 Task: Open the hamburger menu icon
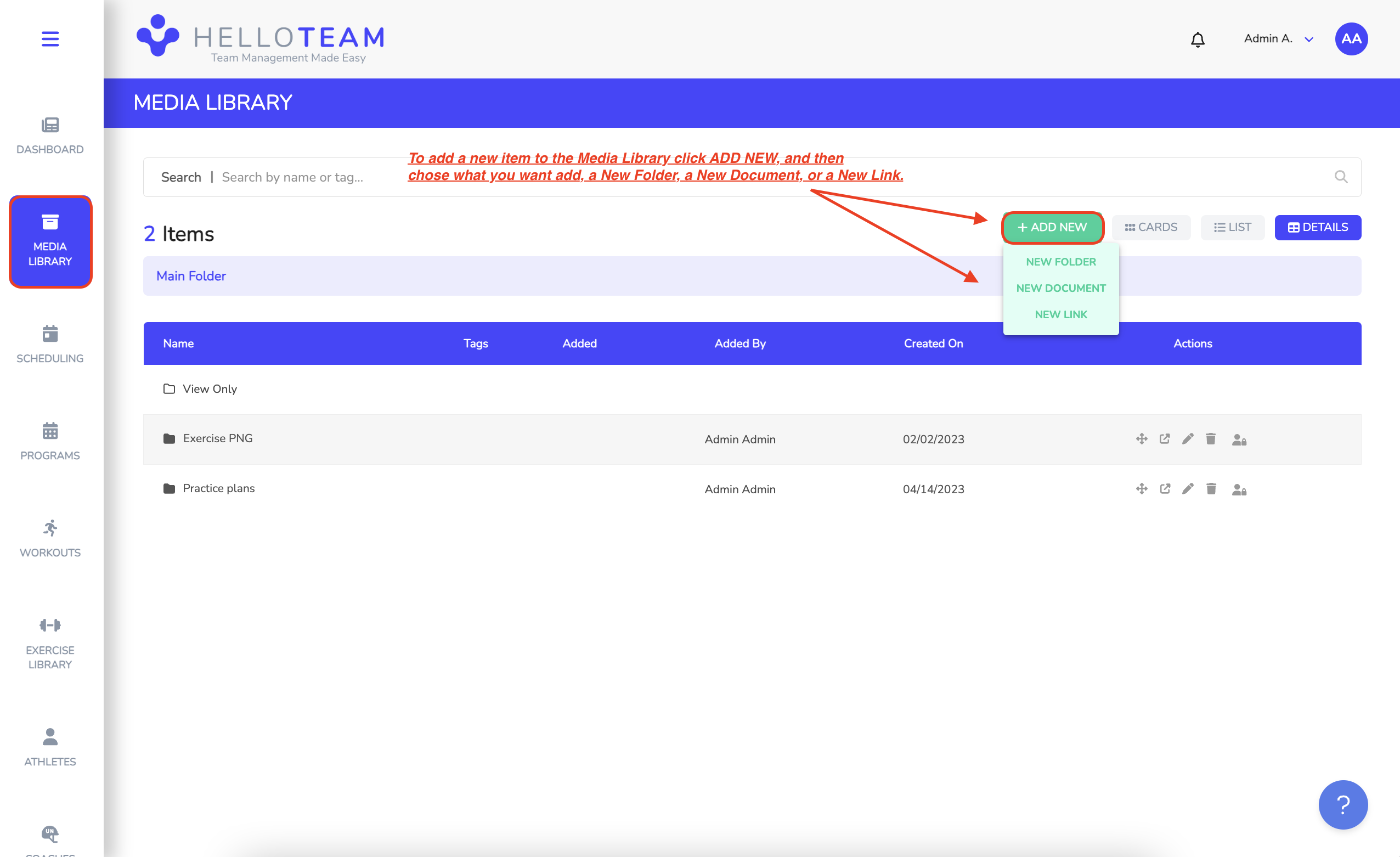[50, 38]
